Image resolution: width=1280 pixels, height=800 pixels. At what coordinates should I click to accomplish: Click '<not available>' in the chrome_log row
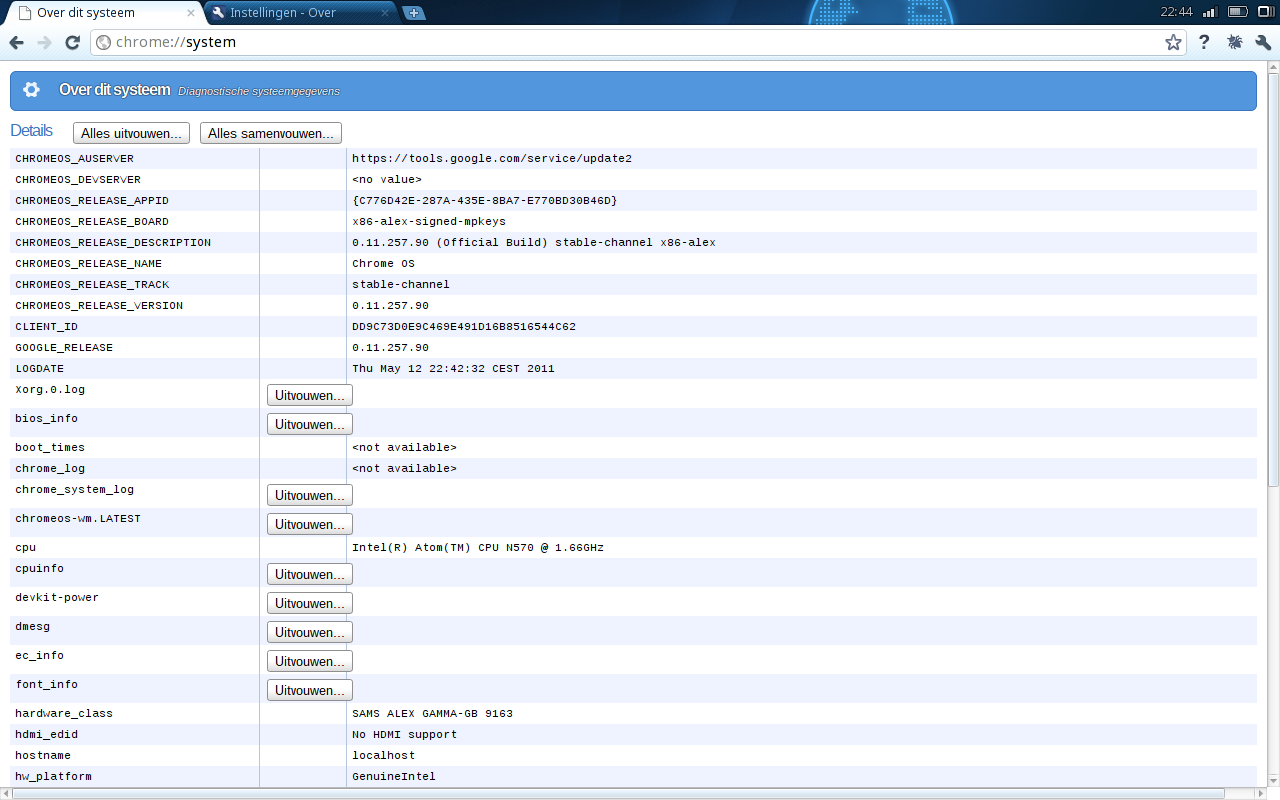pos(404,468)
